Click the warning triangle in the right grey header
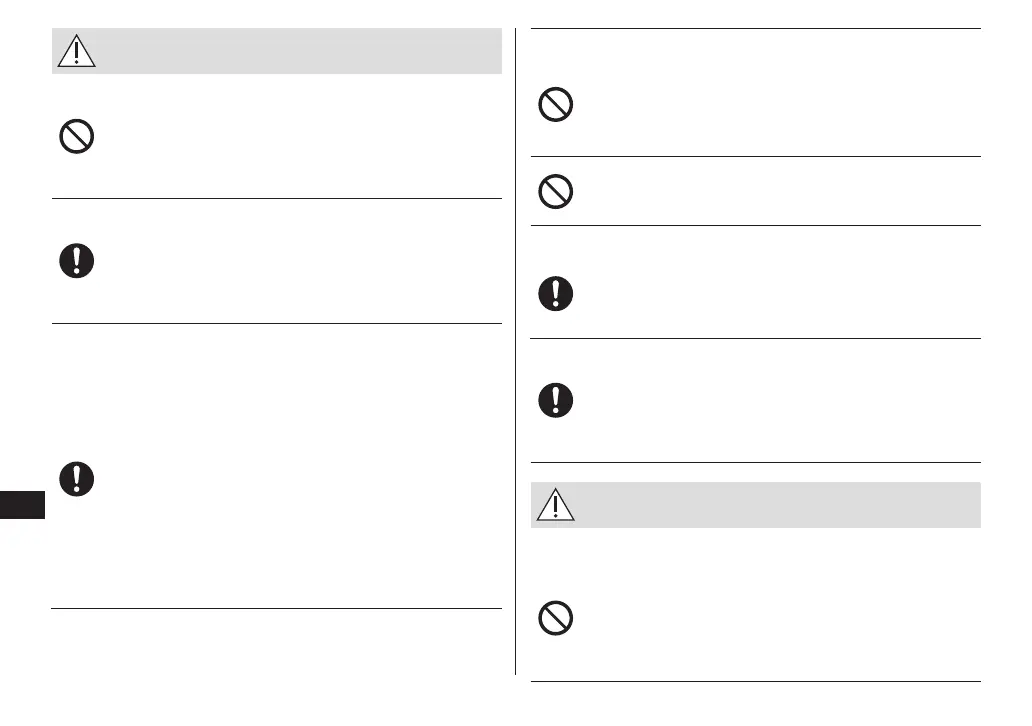The width and height of the screenshot is (1032, 726). point(555,505)
